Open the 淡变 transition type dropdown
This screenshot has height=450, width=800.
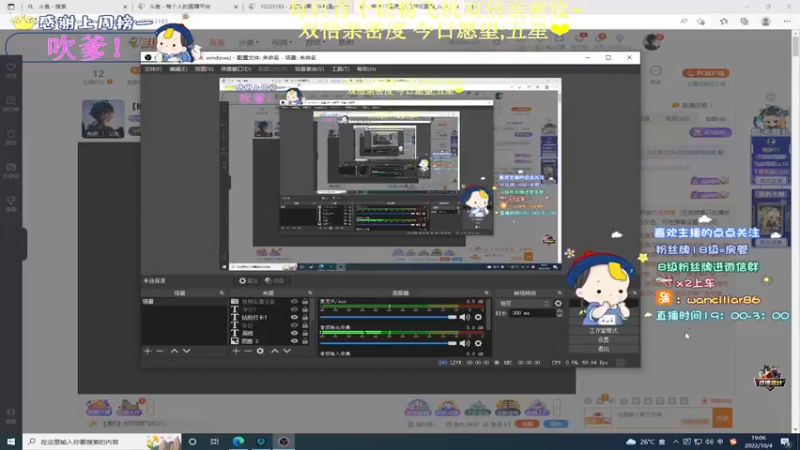pos(524,304)
